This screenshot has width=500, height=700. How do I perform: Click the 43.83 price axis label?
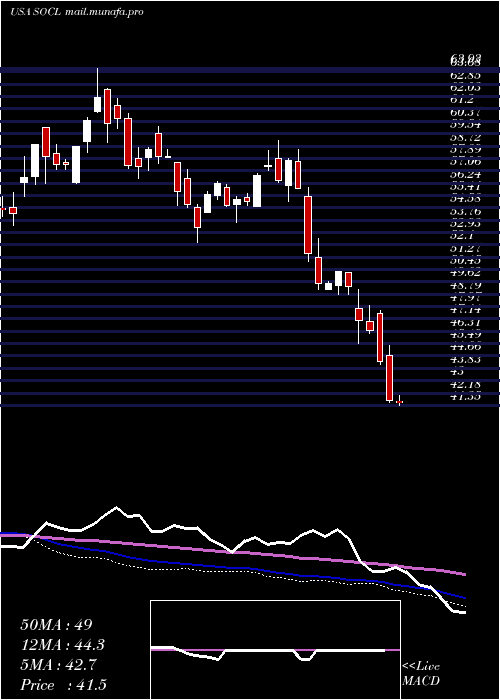(465, 360)
